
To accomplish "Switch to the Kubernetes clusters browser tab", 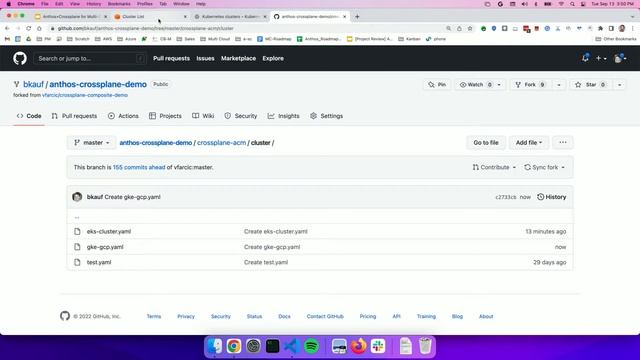I will [x=231, y=17].
